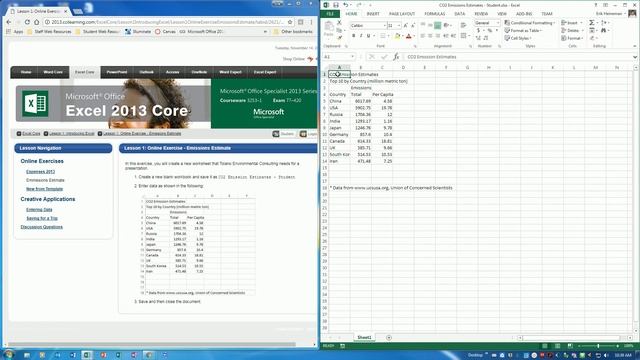Apply Accounting dollar number format

point(478,31)
